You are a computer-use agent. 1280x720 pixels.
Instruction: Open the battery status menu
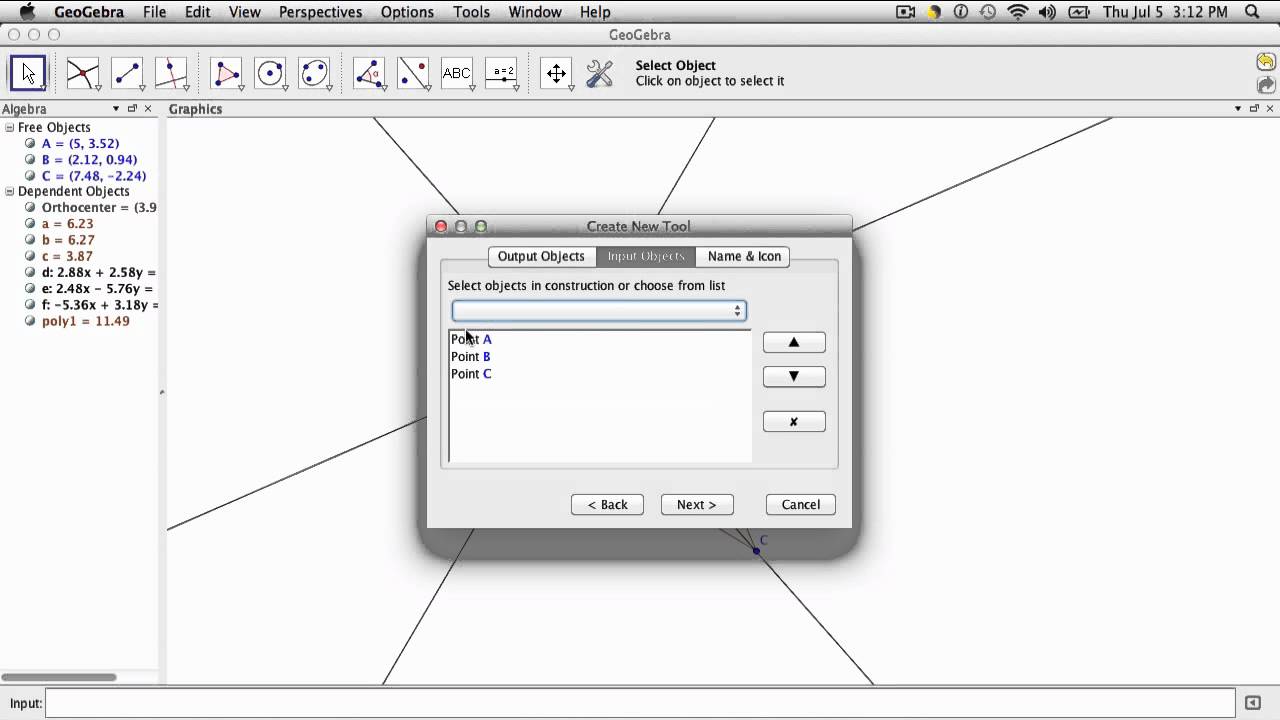coord(1079,12)
